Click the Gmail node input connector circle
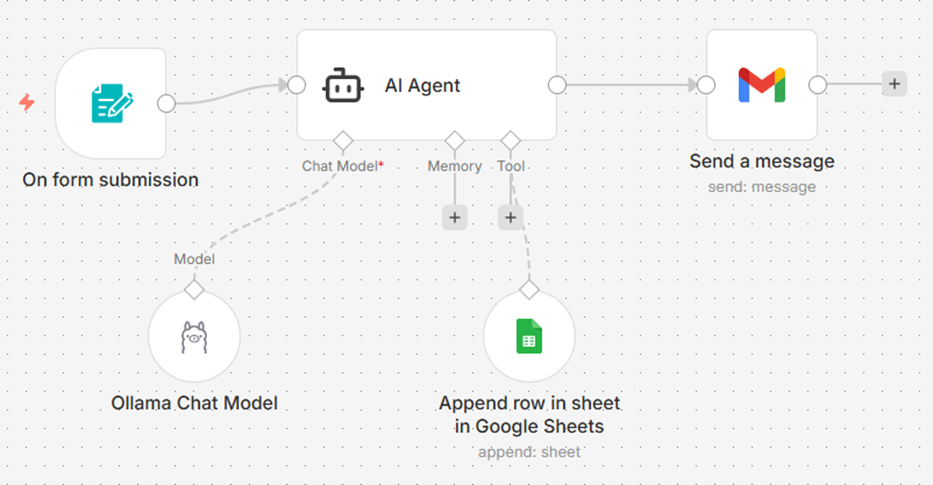This screenshot has width=933, height=485. point(706,85)
